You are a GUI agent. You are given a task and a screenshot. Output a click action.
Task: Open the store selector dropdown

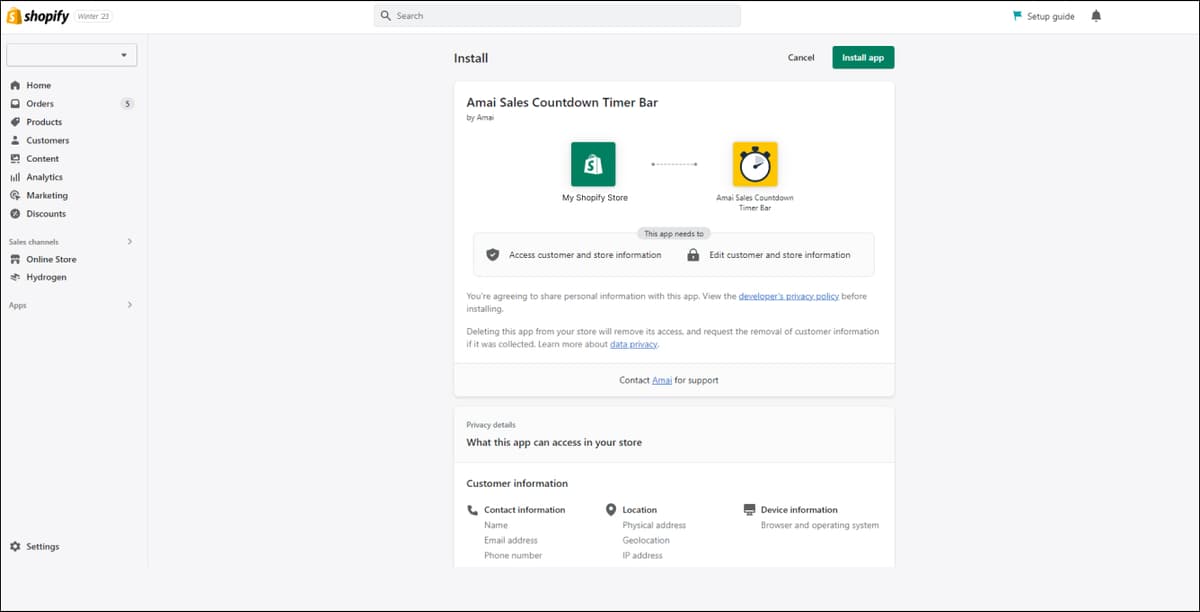coord(72,55)
